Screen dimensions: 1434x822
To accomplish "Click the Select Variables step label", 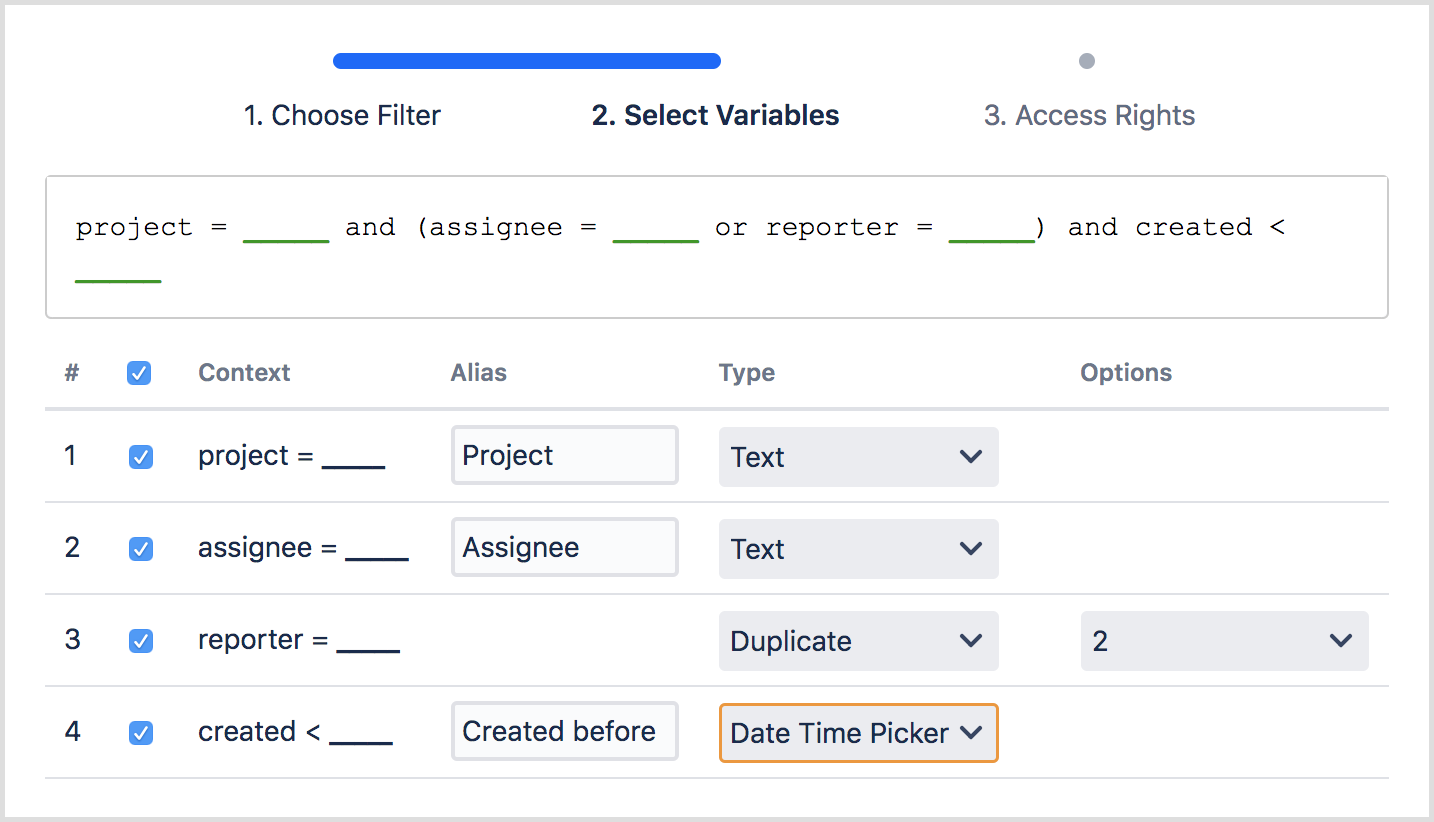I will pyautogui.click(x=714, y=115).
